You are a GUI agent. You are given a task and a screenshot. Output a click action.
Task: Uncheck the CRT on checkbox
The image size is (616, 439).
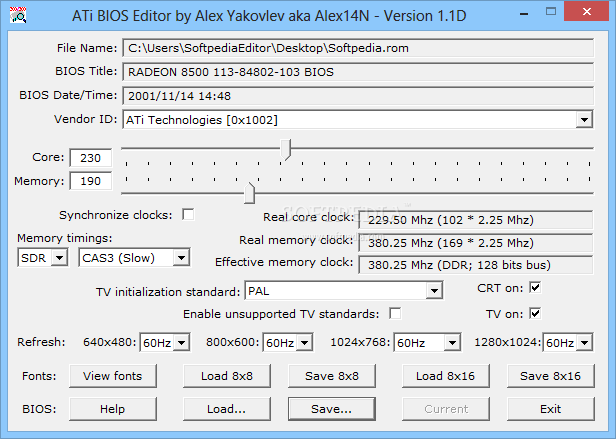pyautogui.click(x=535, y=288)
